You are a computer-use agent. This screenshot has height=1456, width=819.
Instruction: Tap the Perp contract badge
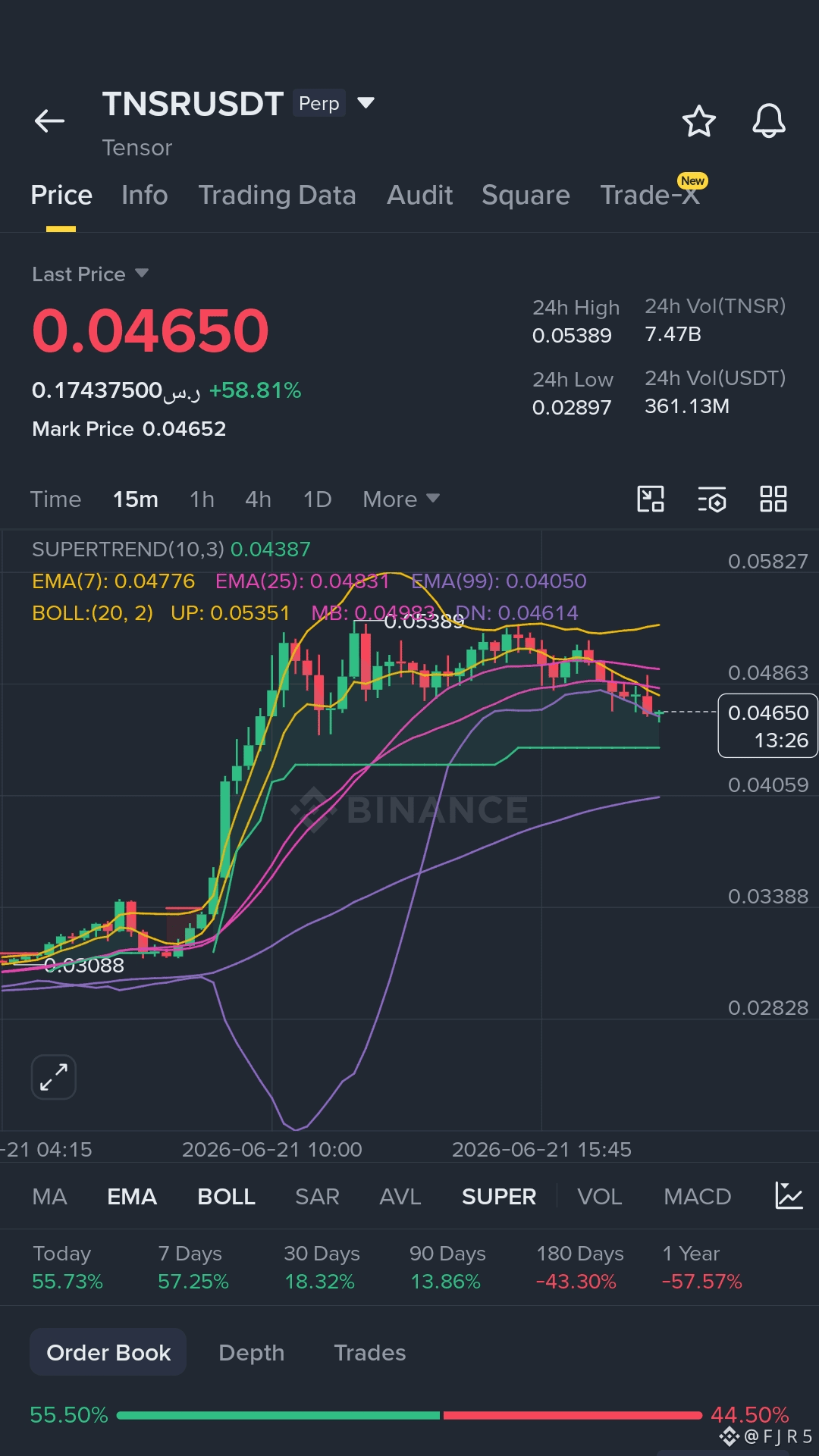(319, 103)
